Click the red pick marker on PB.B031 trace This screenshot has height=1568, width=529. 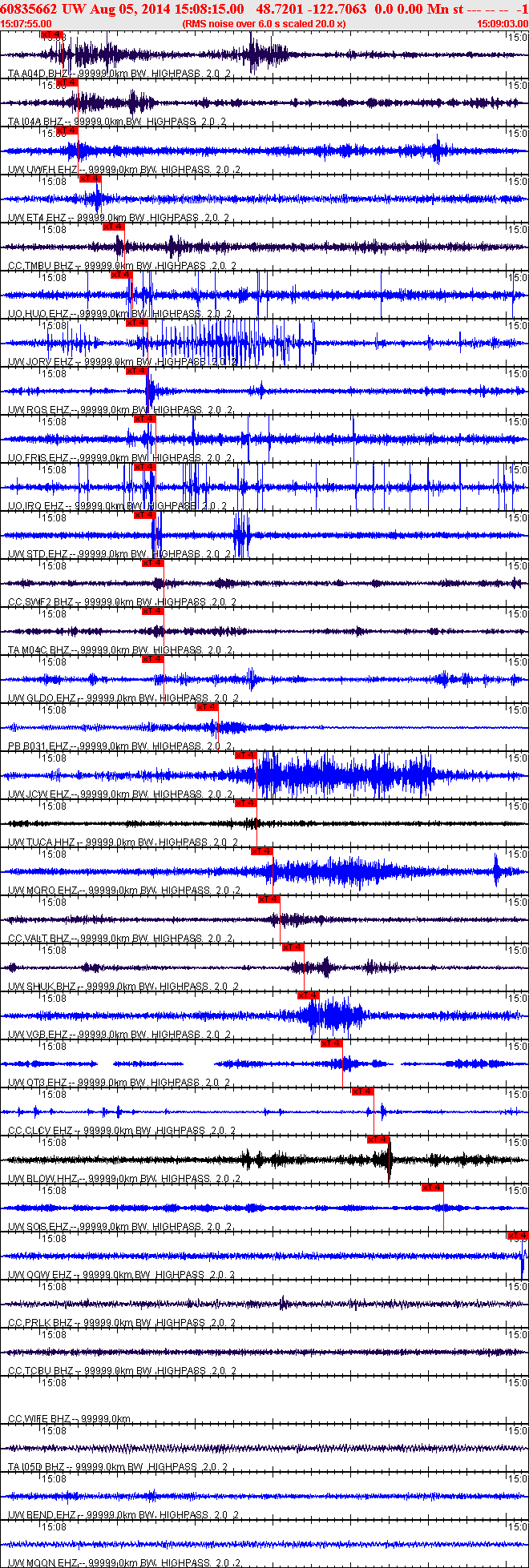coord(208,707)
